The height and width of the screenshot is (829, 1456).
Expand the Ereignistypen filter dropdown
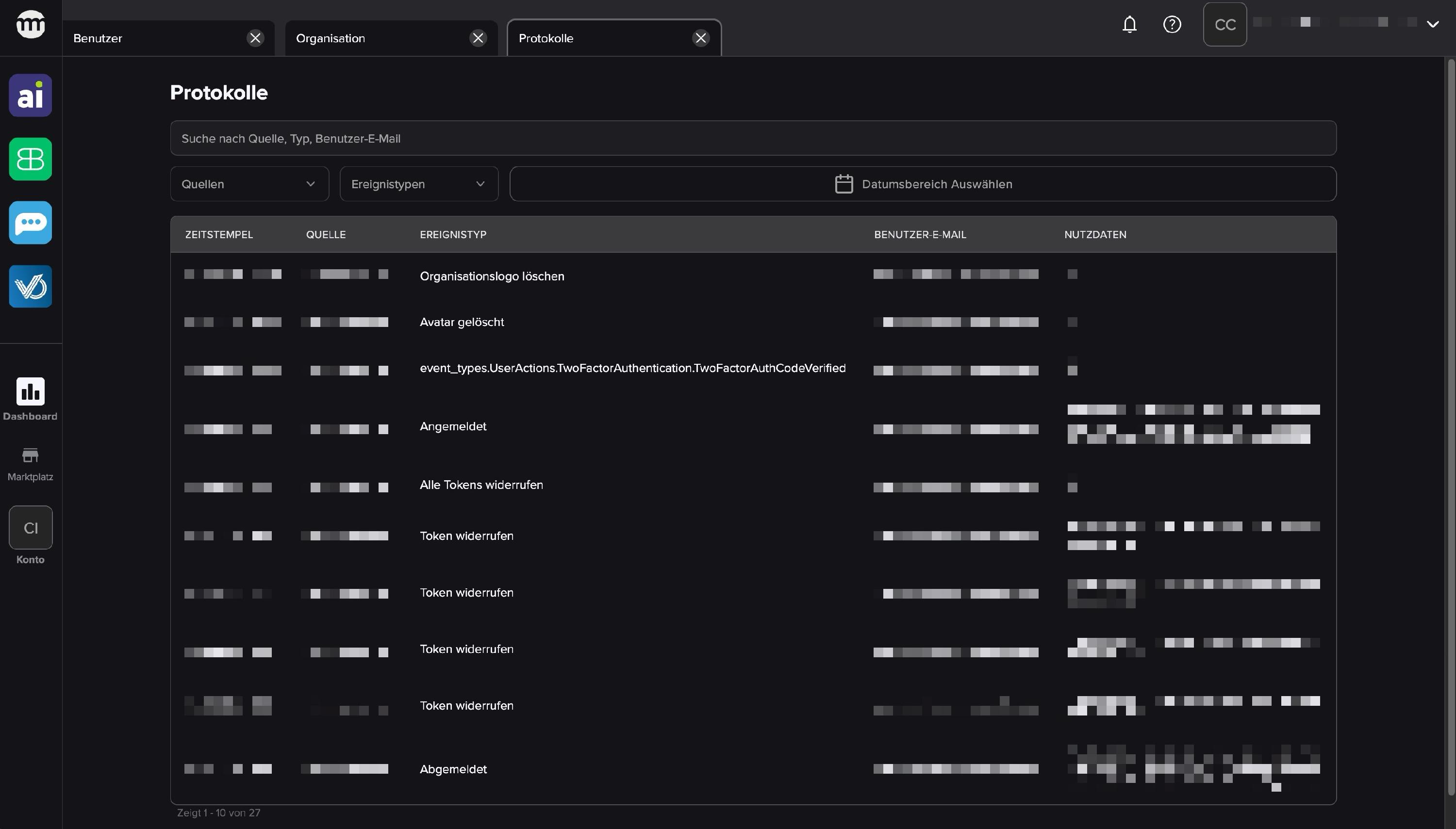(419, 184)
